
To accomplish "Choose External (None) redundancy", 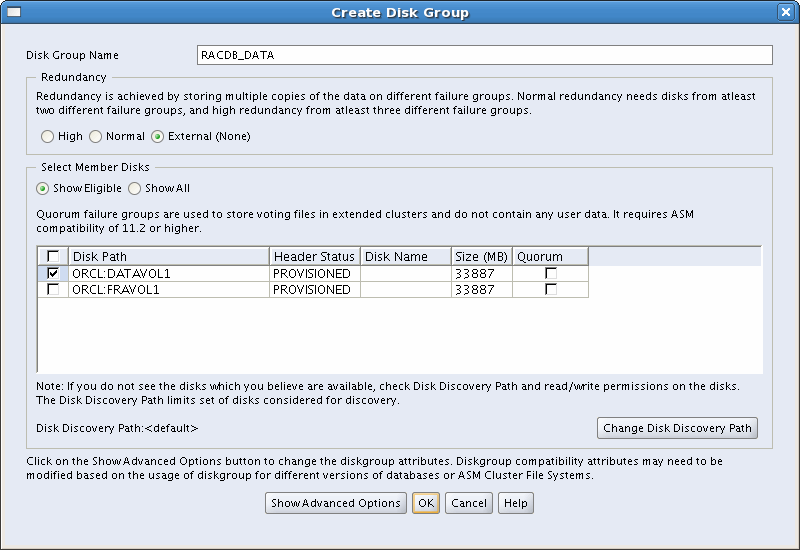I will click(x=157, y=136).
